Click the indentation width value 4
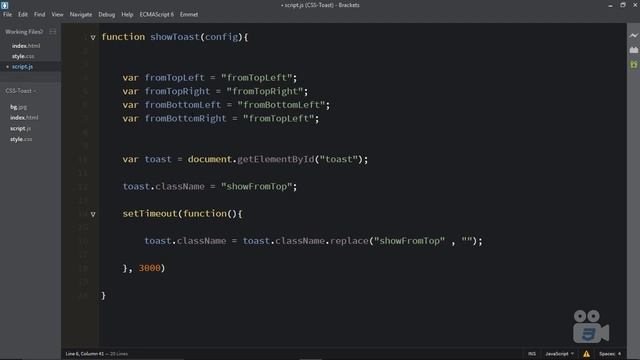 619,354
